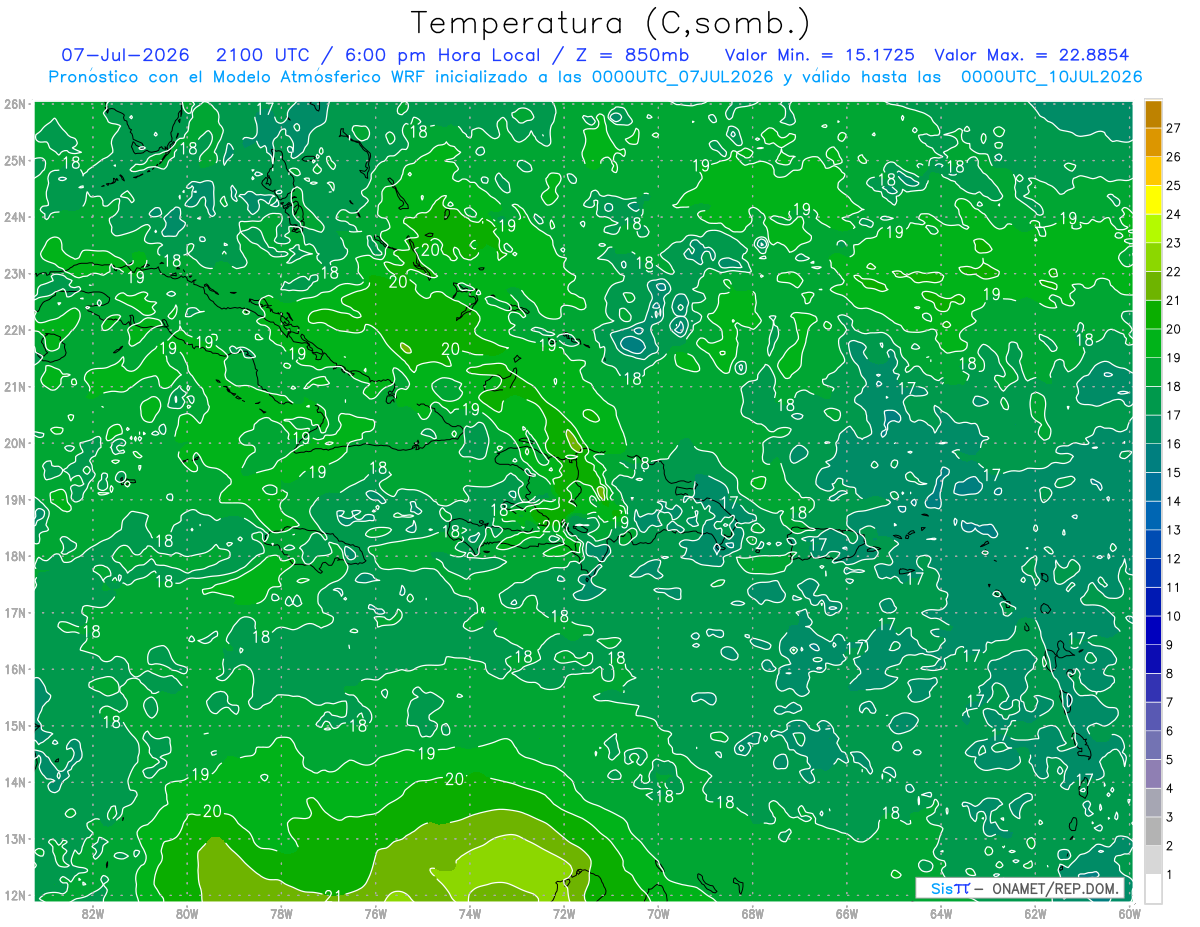1200x927 pixels.
Task: Click the "82W" longitude axis label
Action: 93,913
